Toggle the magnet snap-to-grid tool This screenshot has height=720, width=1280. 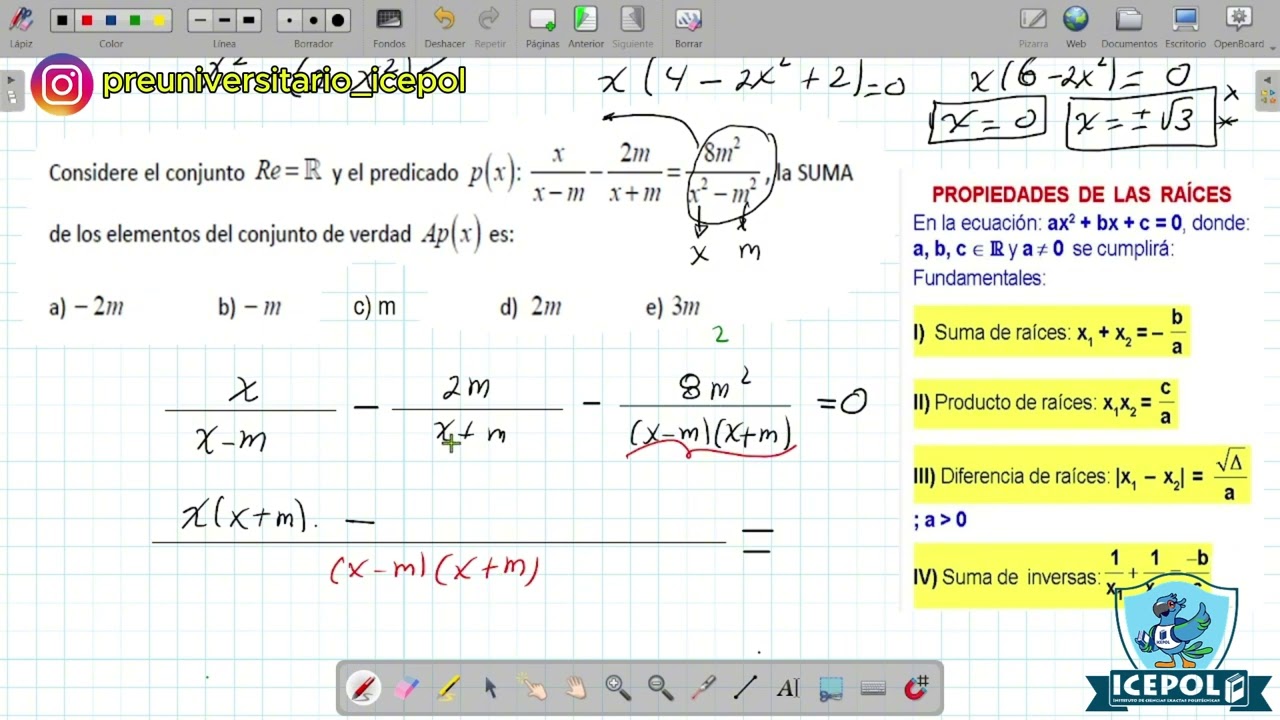coord(916,688)
